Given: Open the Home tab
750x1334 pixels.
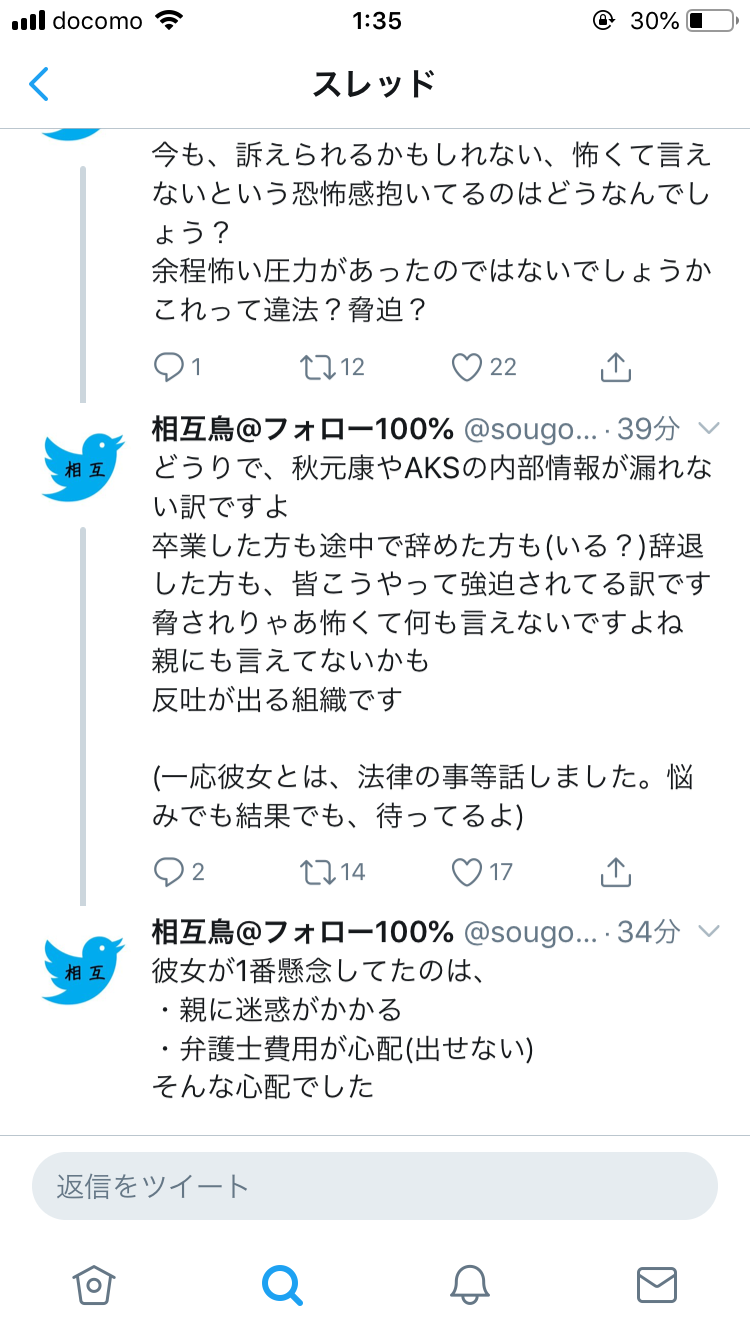Looking at the screenshot, I should [x=93, y=1284].
